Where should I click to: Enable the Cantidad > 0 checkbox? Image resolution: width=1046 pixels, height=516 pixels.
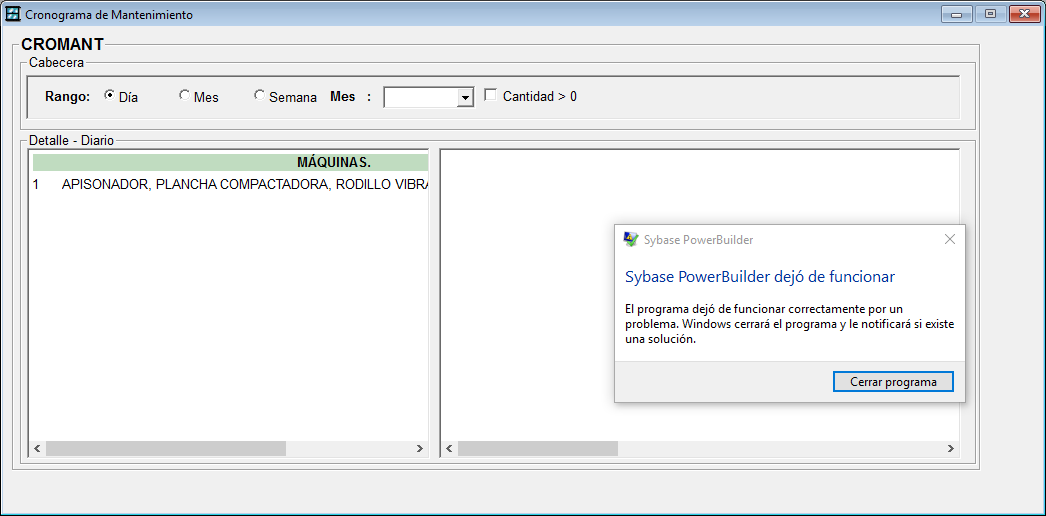(x=490, y=95)
